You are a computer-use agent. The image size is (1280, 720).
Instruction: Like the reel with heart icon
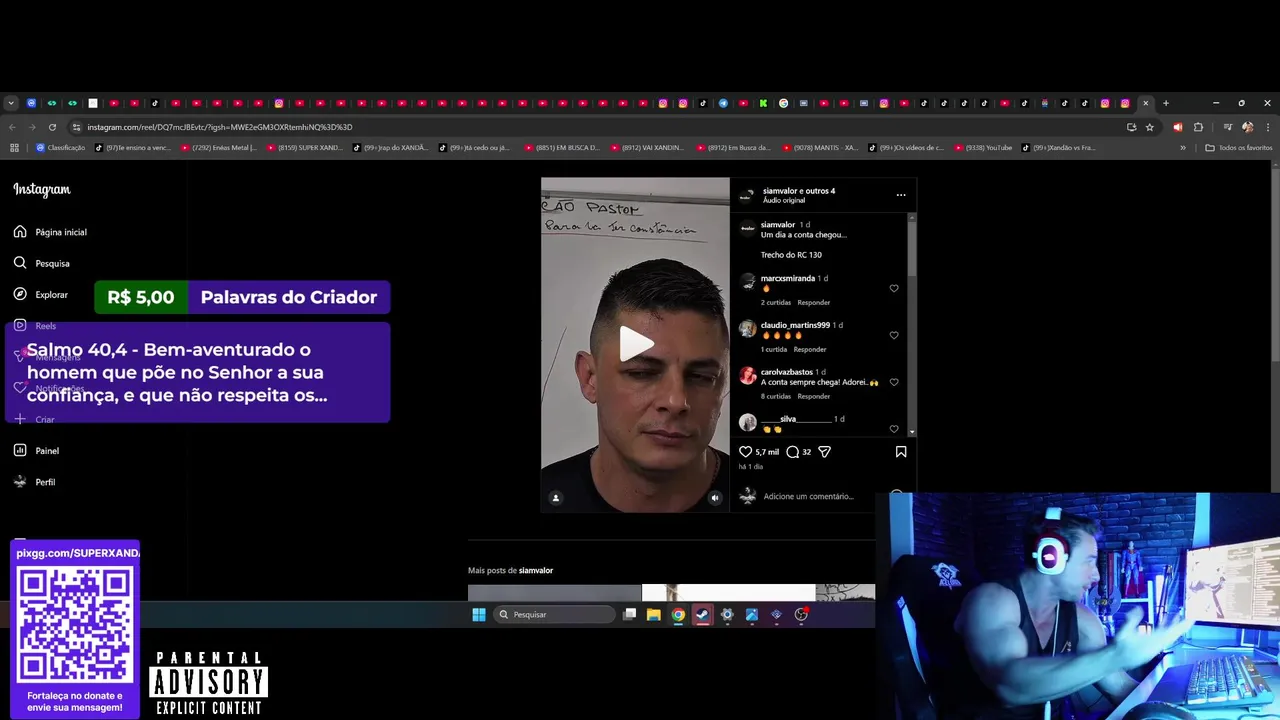pos(745,452)
